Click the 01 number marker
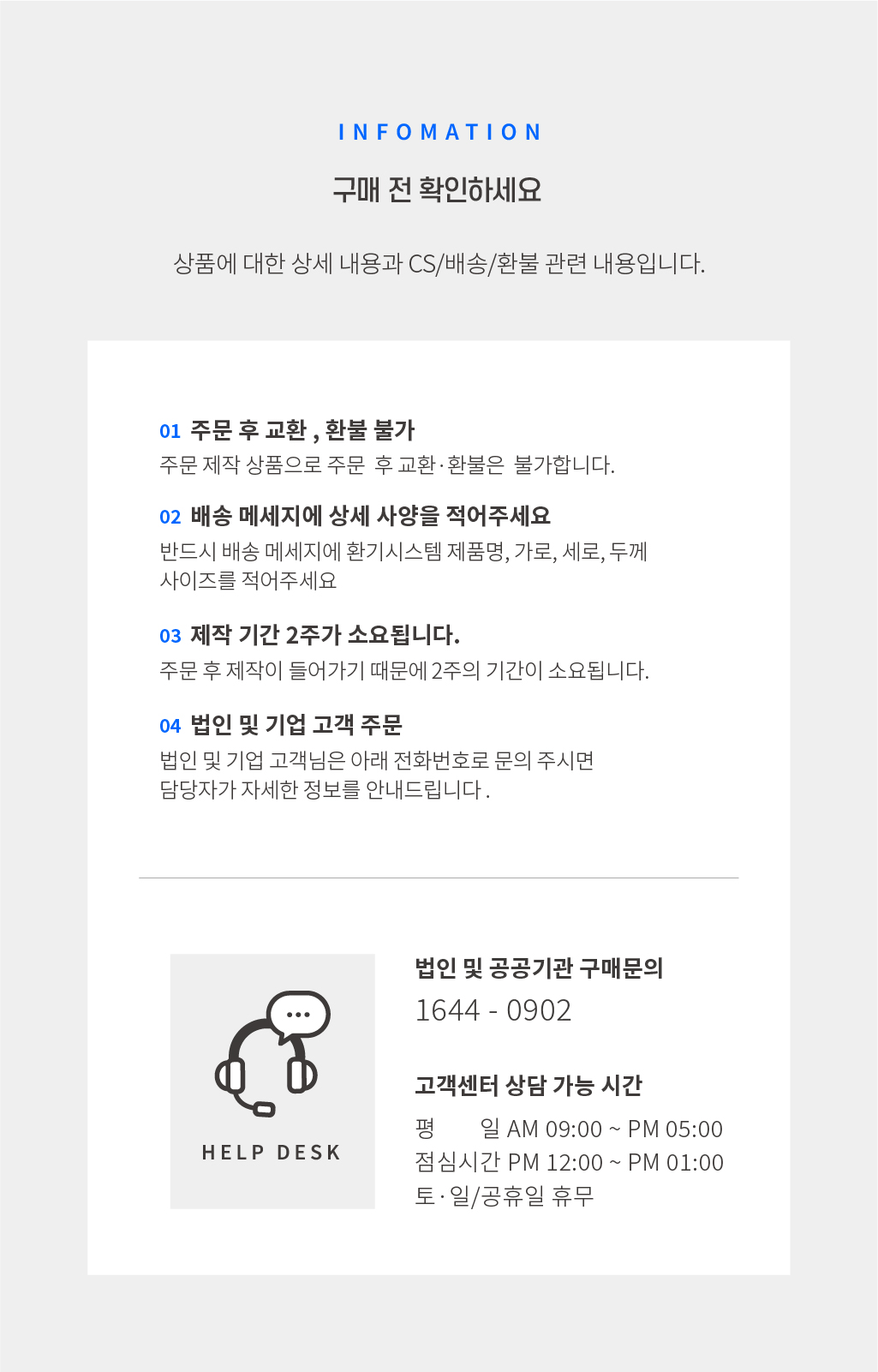The image size is (878, 1372). [x=170, y=431]
